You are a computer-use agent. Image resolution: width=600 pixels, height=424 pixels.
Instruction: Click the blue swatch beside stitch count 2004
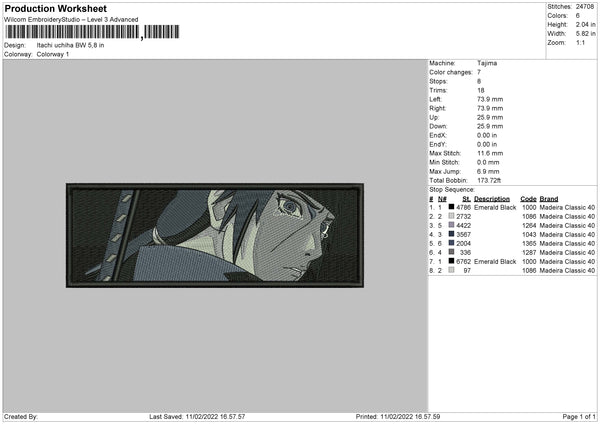tap(451, 243)
